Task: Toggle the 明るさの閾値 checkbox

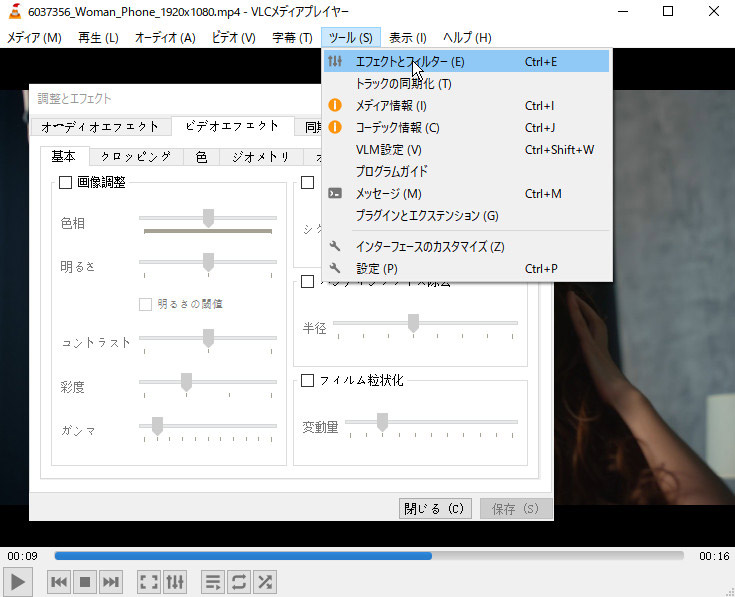Action: (x=145, y=304)
